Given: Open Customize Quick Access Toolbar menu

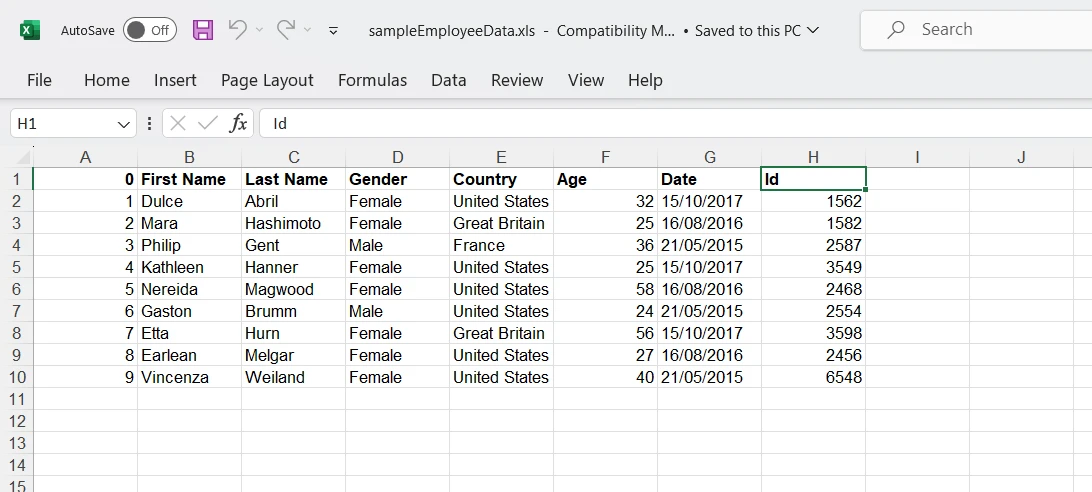Looking at the screenshot, I should (x=333, y=31).
